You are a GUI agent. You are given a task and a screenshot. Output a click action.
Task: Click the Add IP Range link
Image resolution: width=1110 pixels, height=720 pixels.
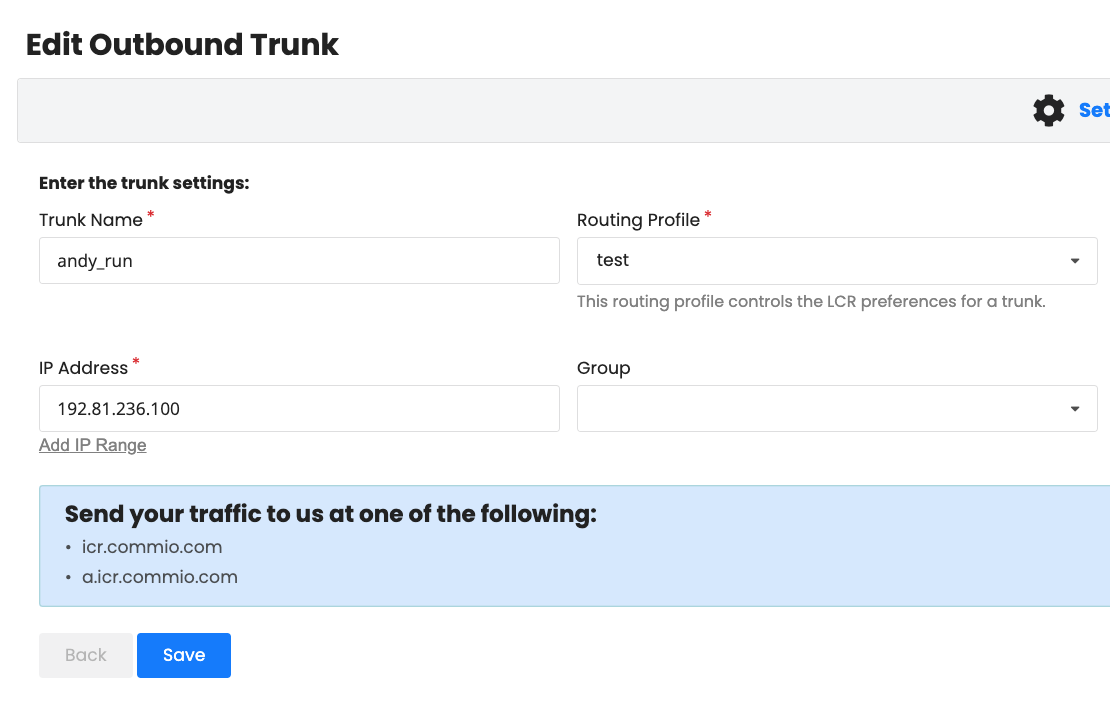tap(93, 445)
